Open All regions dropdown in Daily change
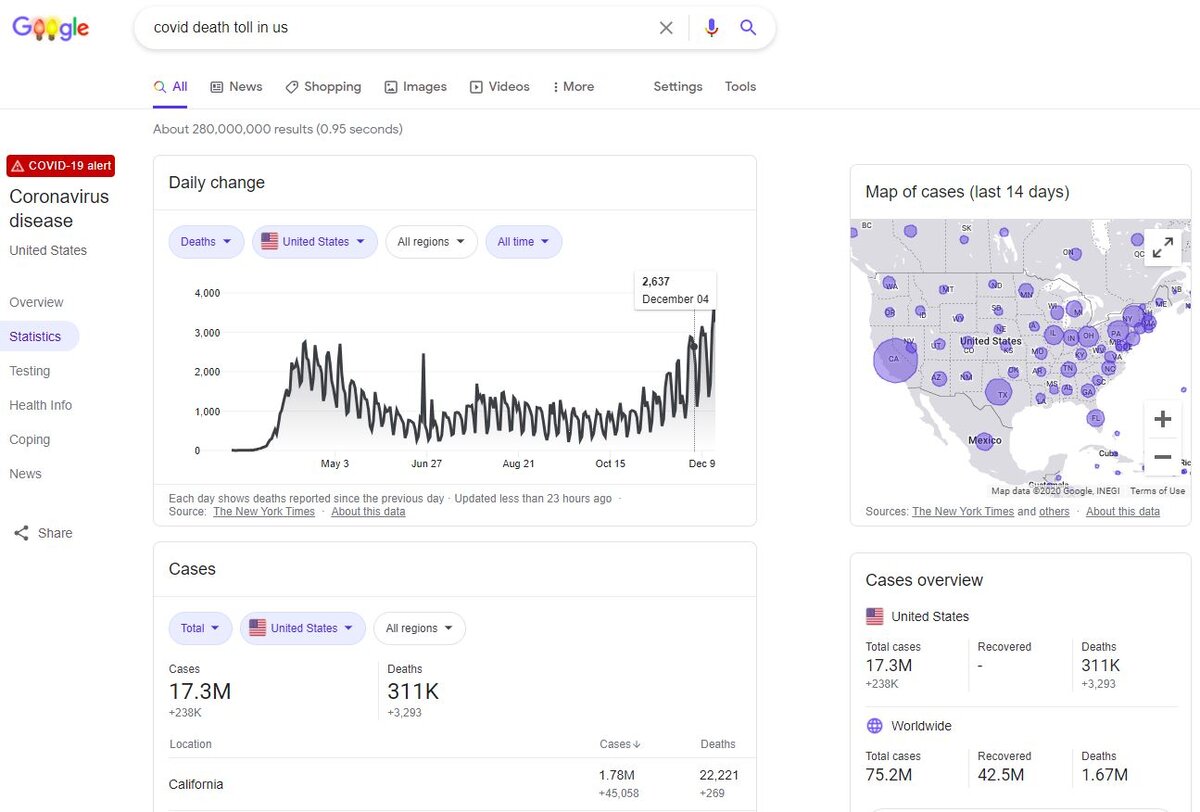The width and height of the screenshot is (1200, 812). point(431,242)
